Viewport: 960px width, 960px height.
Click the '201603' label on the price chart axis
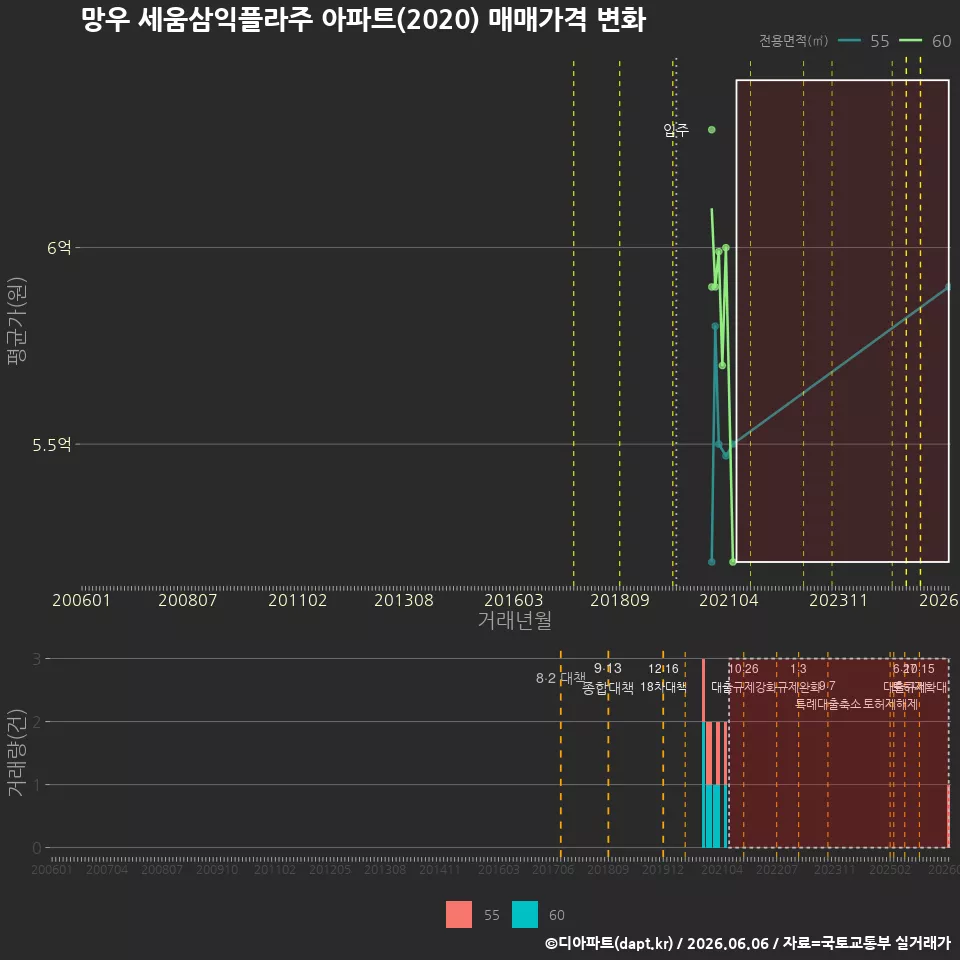tap(514, 600)
